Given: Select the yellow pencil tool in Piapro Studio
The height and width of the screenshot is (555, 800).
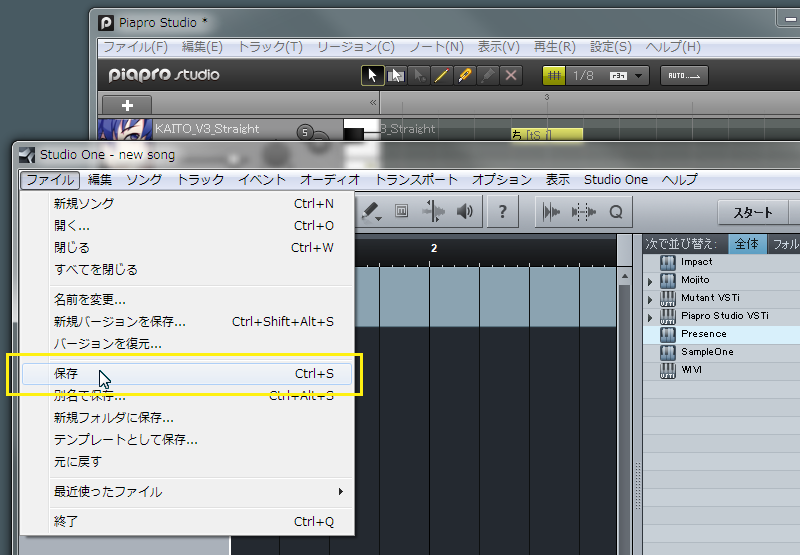Looking at the screenshot, I should (442, 75).
